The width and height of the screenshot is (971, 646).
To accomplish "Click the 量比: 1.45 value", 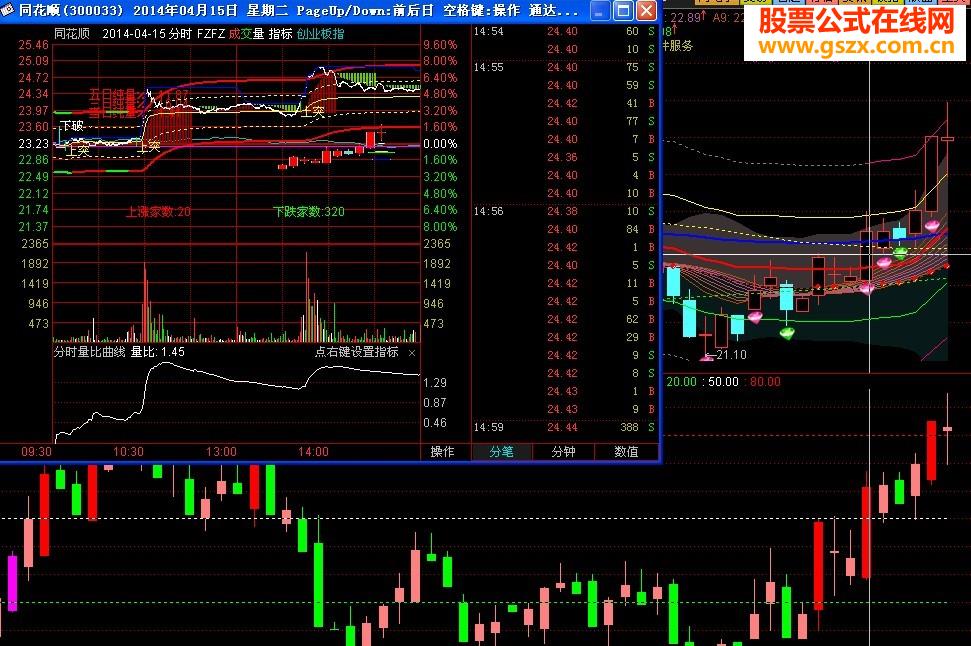I will [x=157, y=352].
